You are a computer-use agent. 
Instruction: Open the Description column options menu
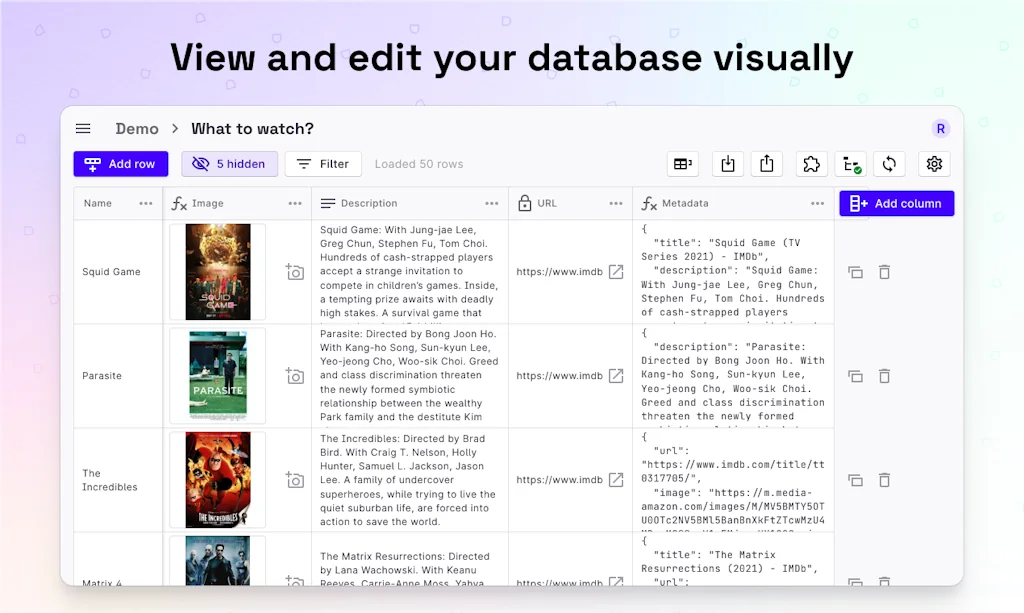492,203
